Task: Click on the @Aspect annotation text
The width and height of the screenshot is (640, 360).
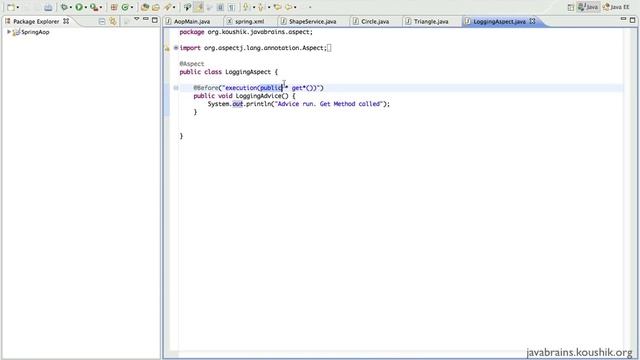Action: point(192,64)
